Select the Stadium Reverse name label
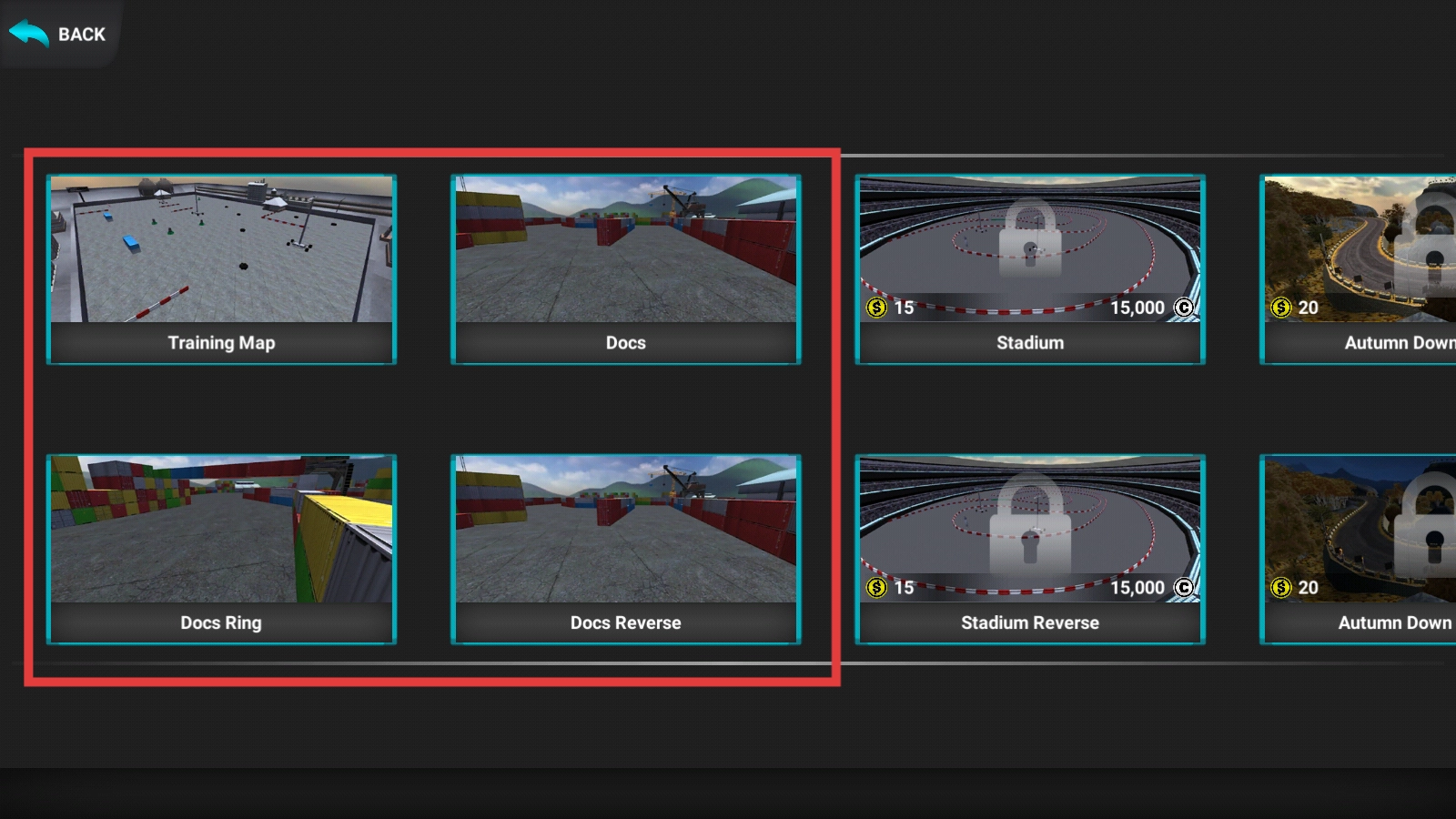 [1030, 623]
